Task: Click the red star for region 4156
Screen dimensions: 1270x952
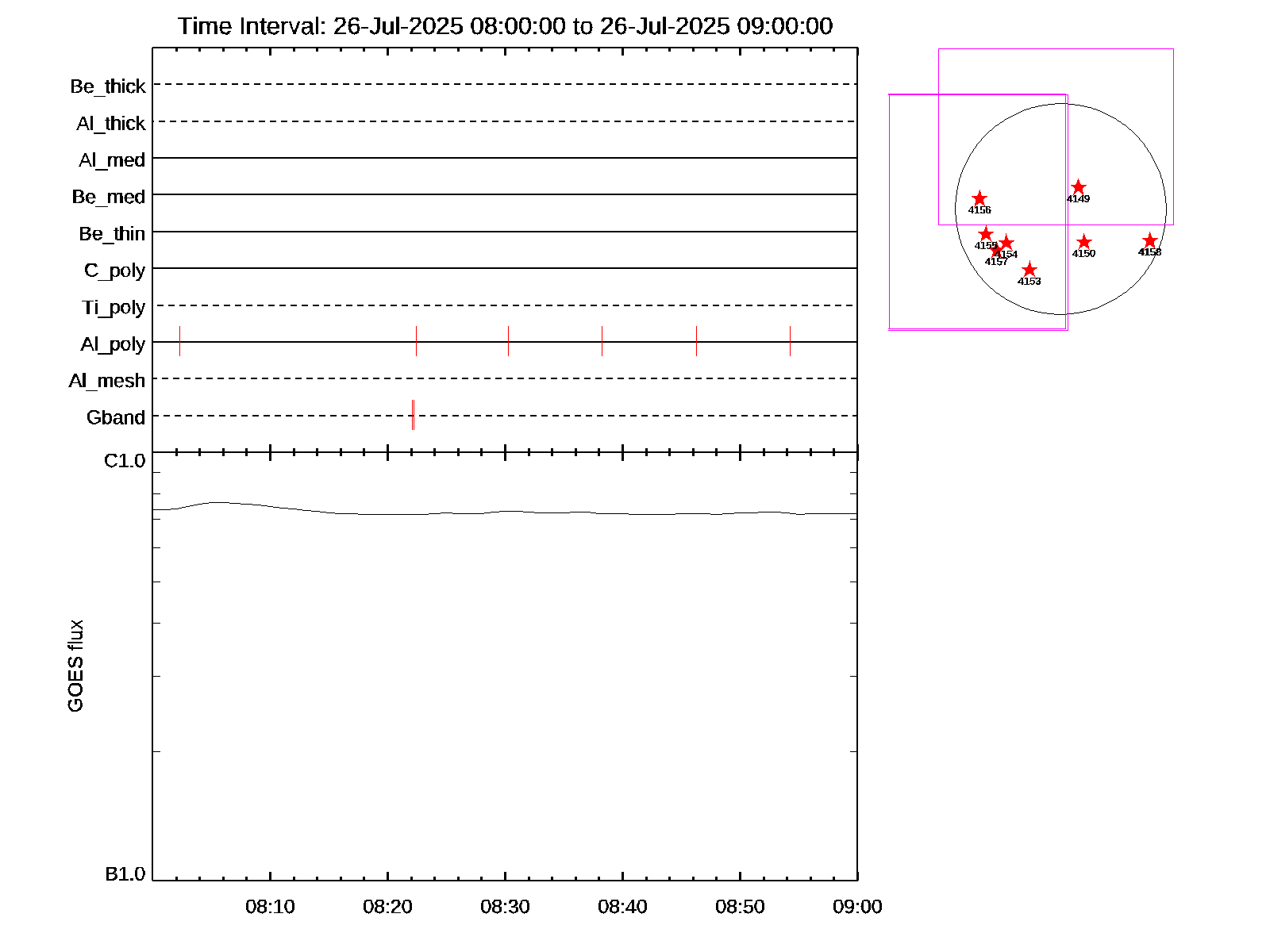Action: (x=979, y=198)
